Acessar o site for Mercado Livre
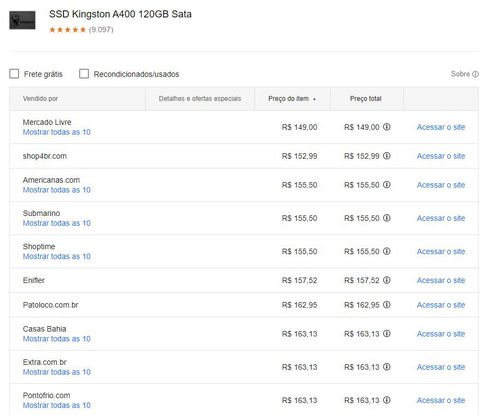 (441, 127)
